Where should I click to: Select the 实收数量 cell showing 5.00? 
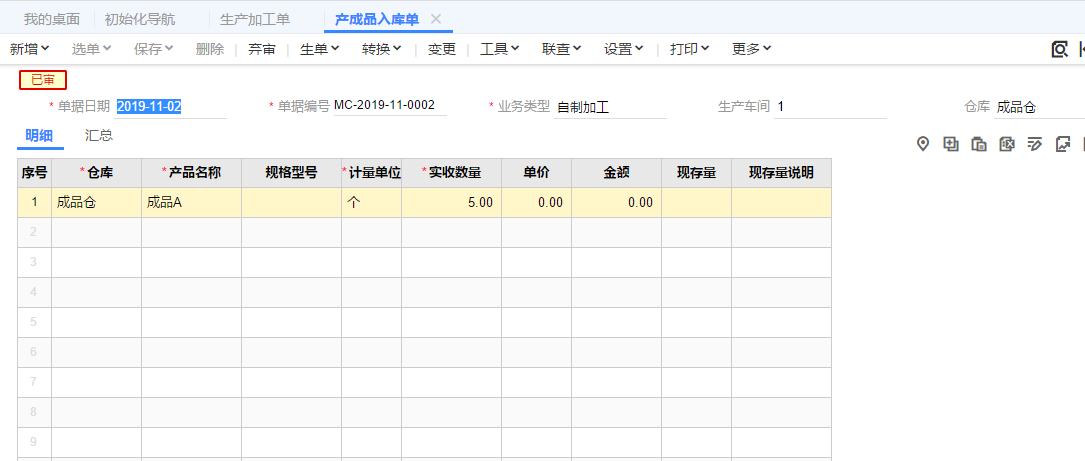click(x=452, y=203)
